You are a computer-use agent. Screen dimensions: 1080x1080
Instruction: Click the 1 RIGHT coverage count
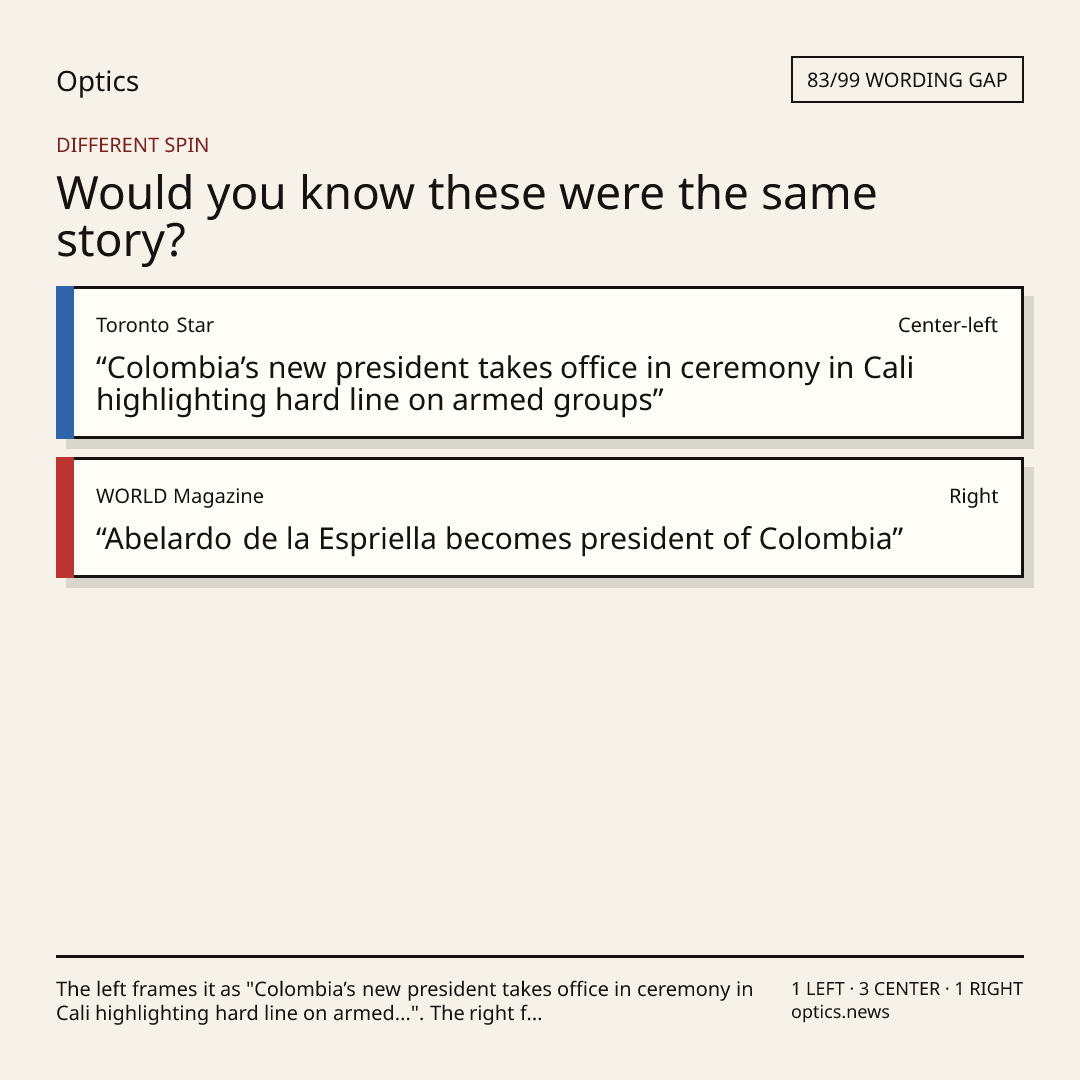pos(988,989)
